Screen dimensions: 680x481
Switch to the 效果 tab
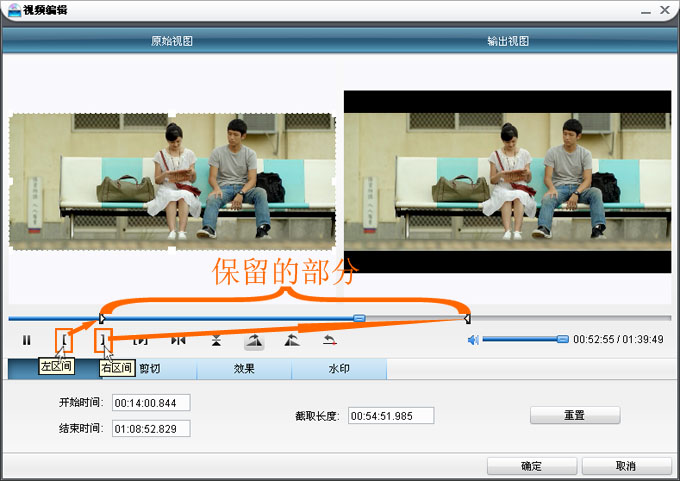pos(244,369)
